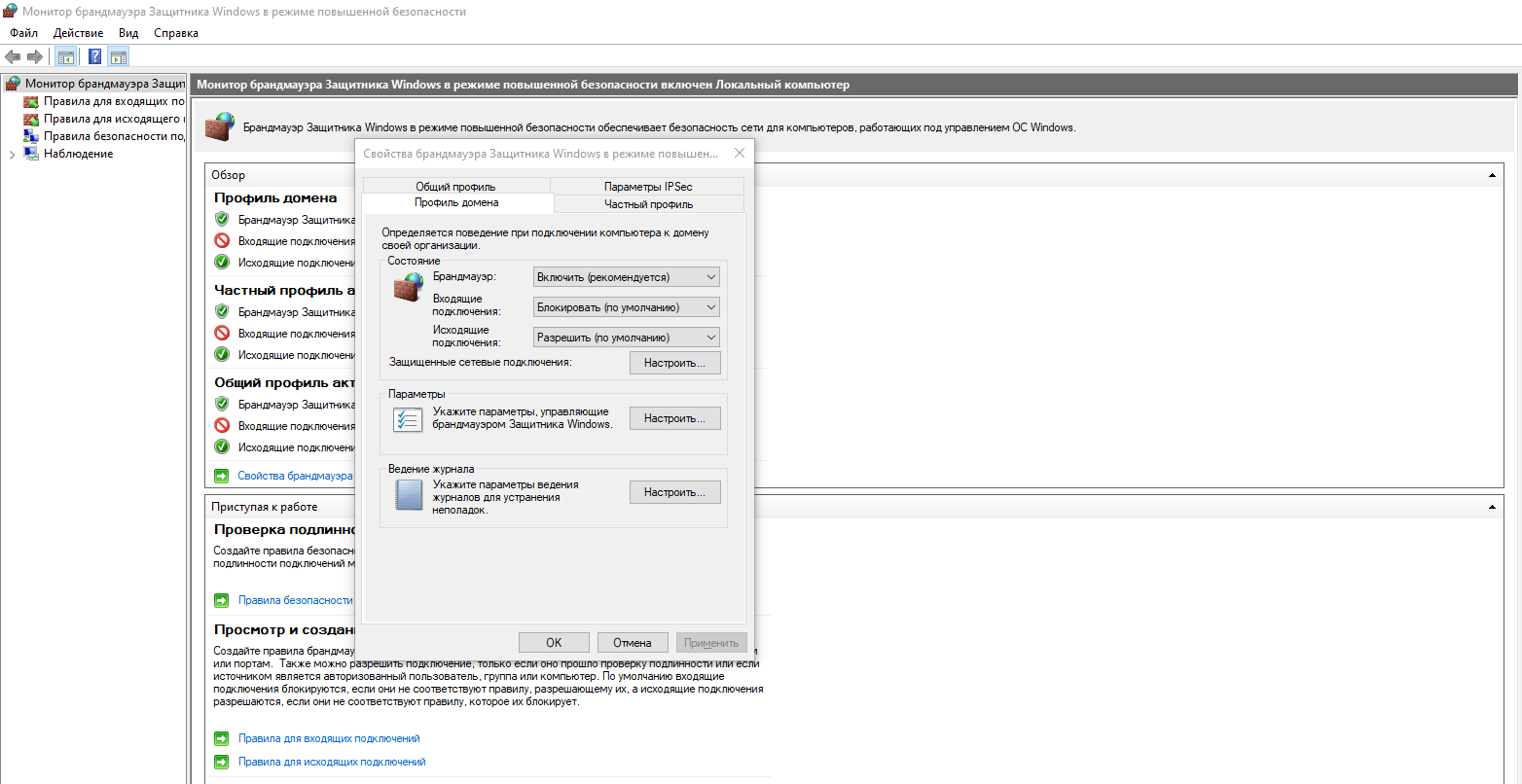
Task: Open the Входящие подключения dropdown
Action: [x=627, y=307]
